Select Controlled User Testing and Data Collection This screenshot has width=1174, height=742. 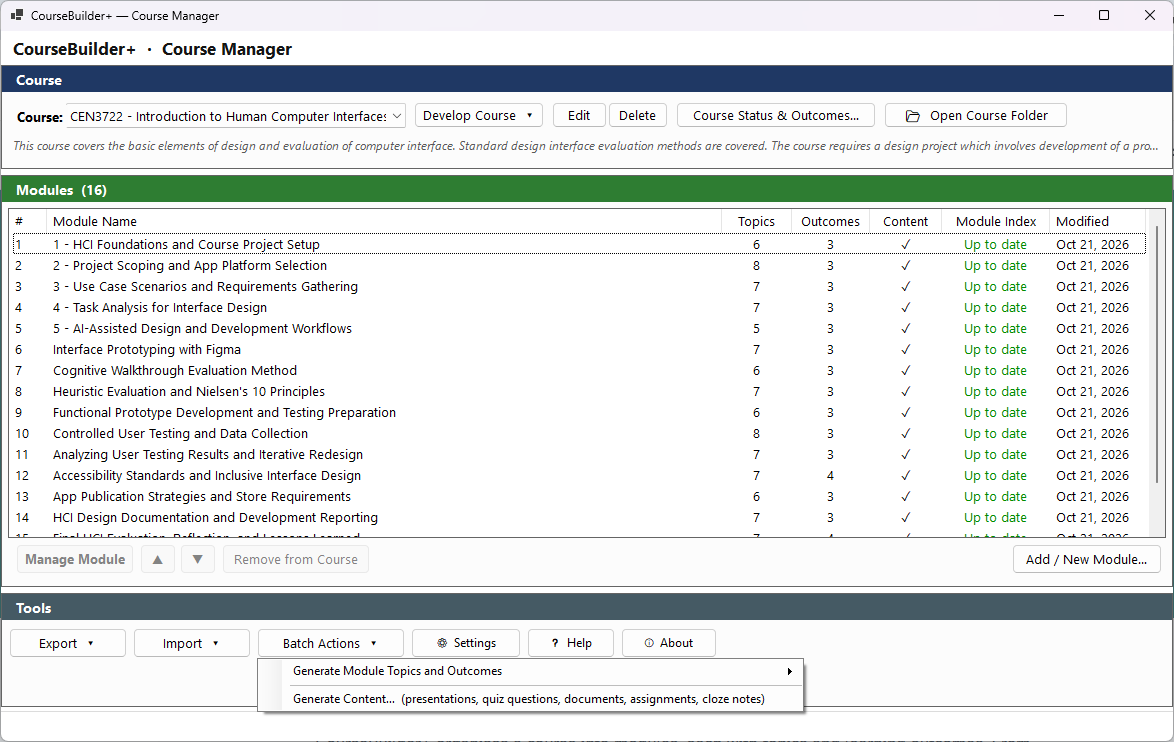tap(579, 433)
